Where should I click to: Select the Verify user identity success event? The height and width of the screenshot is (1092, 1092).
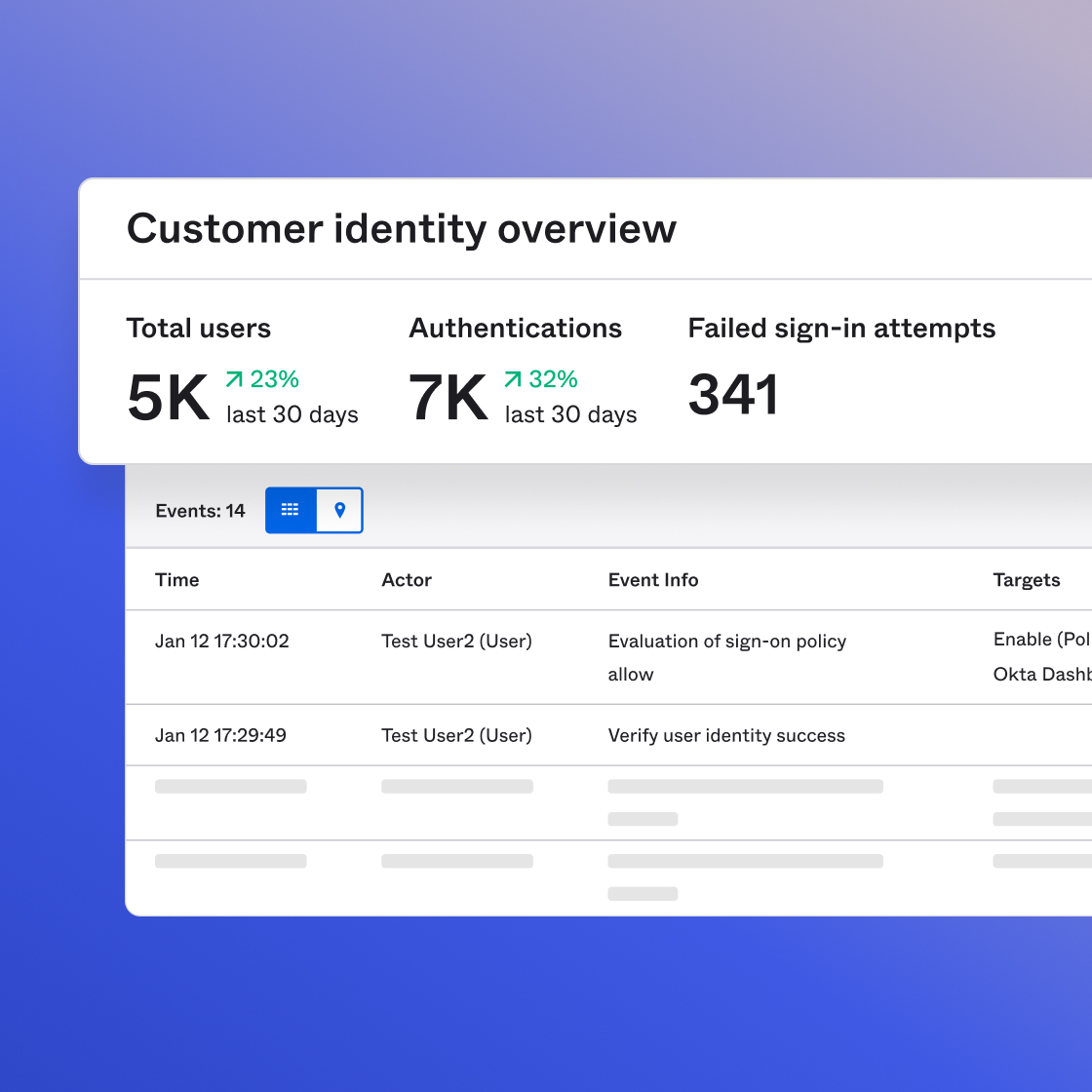coord(725,736)
